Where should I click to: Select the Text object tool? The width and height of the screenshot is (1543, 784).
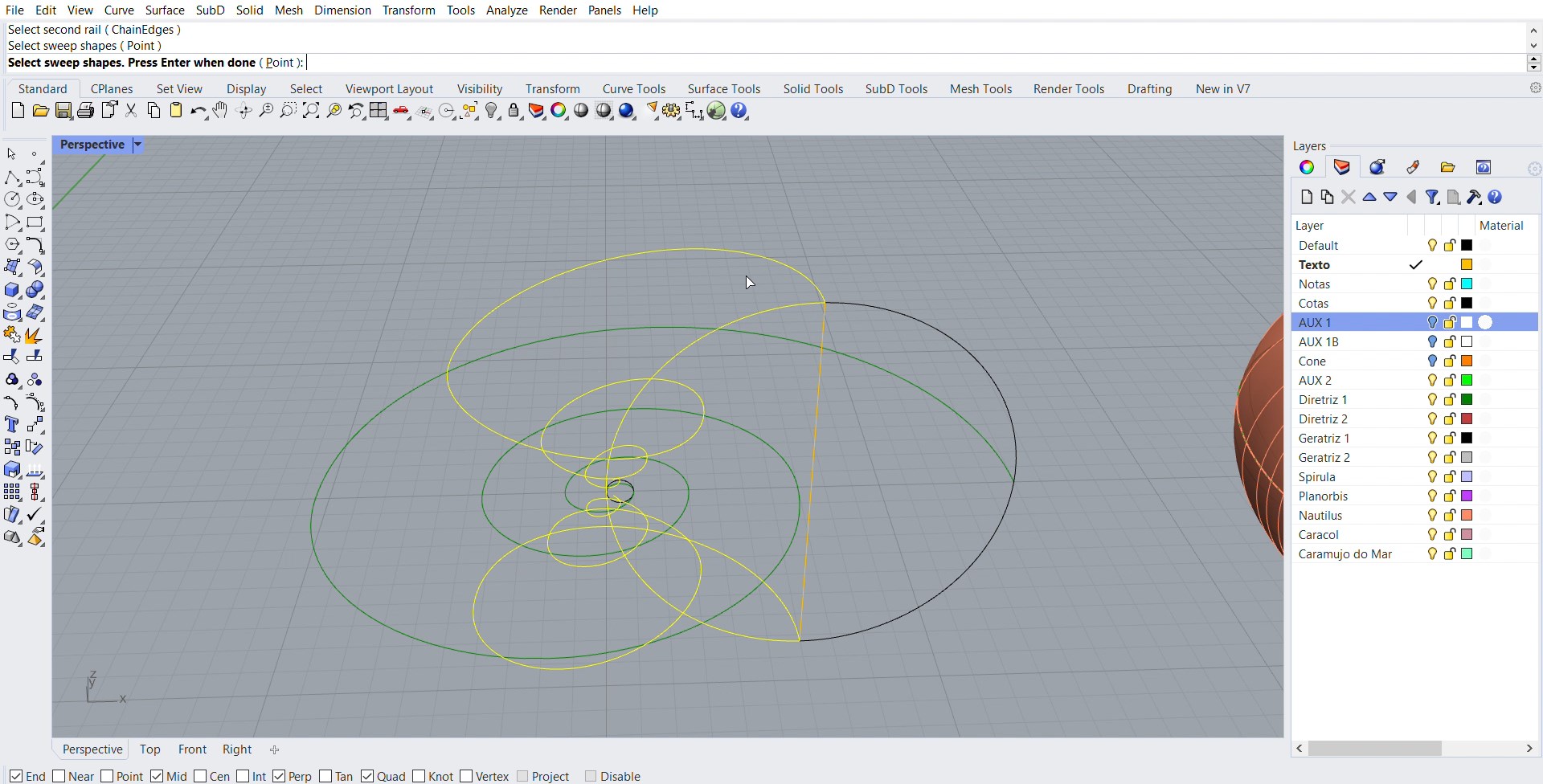point(12,425)
